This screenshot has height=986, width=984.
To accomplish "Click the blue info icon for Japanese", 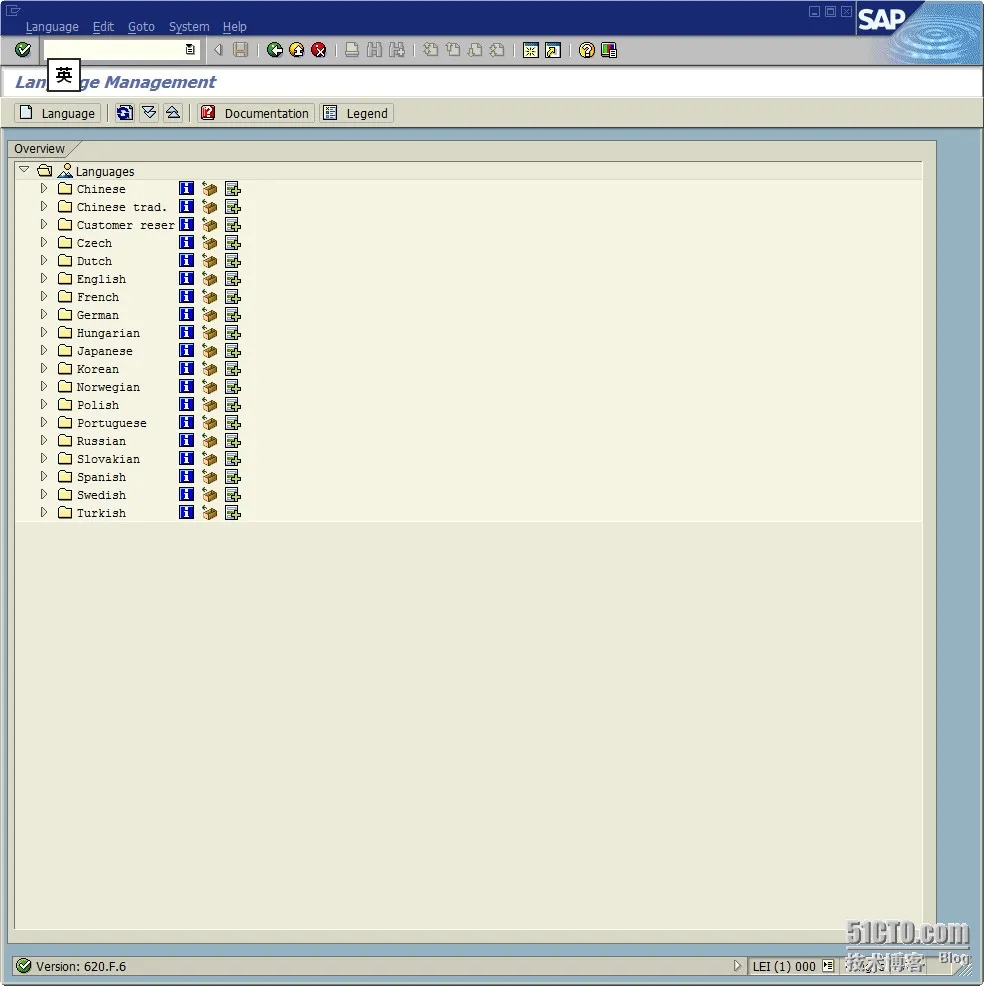I will 186,350.
